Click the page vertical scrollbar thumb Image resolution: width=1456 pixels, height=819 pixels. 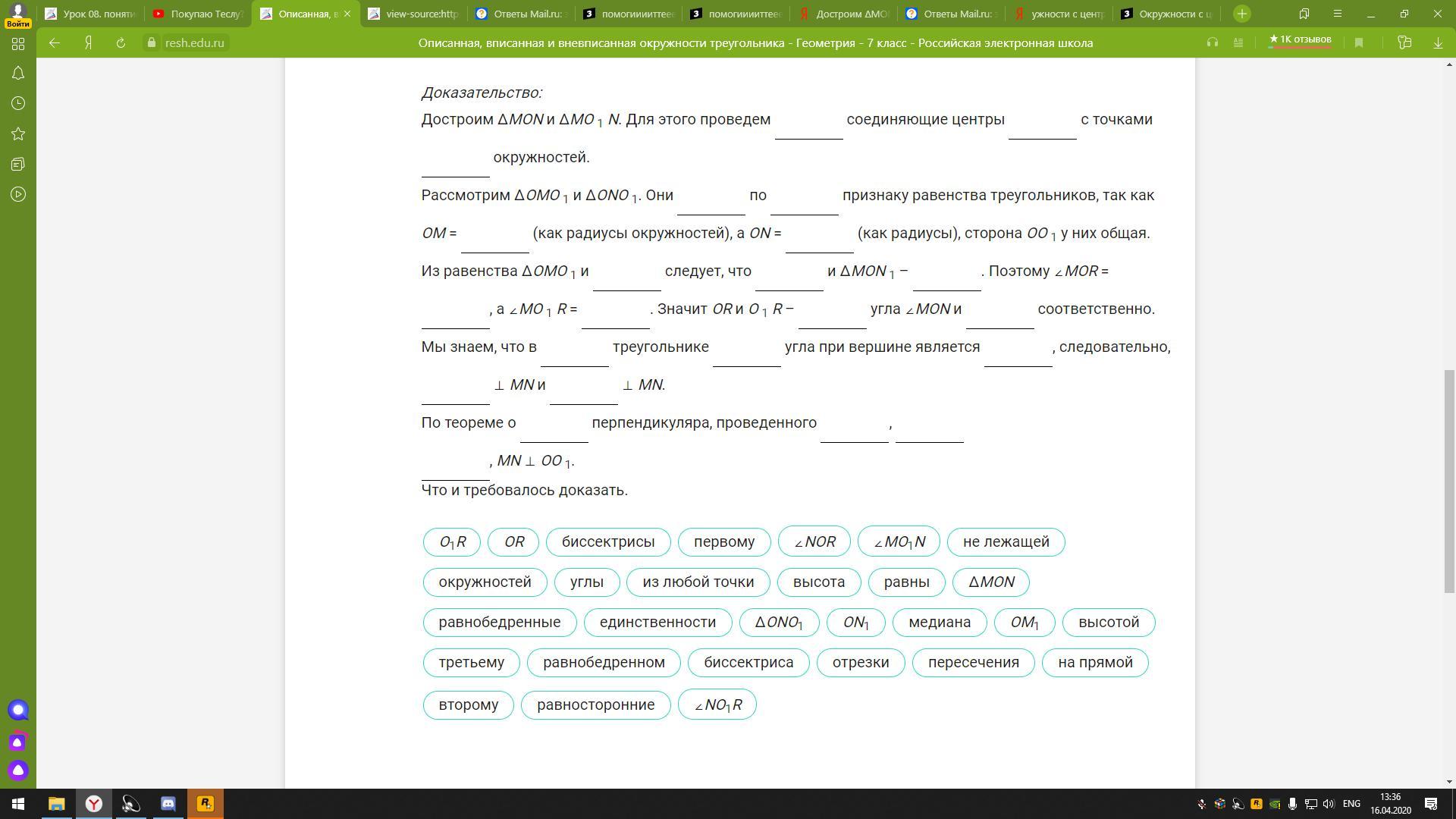coord(1449,481)
